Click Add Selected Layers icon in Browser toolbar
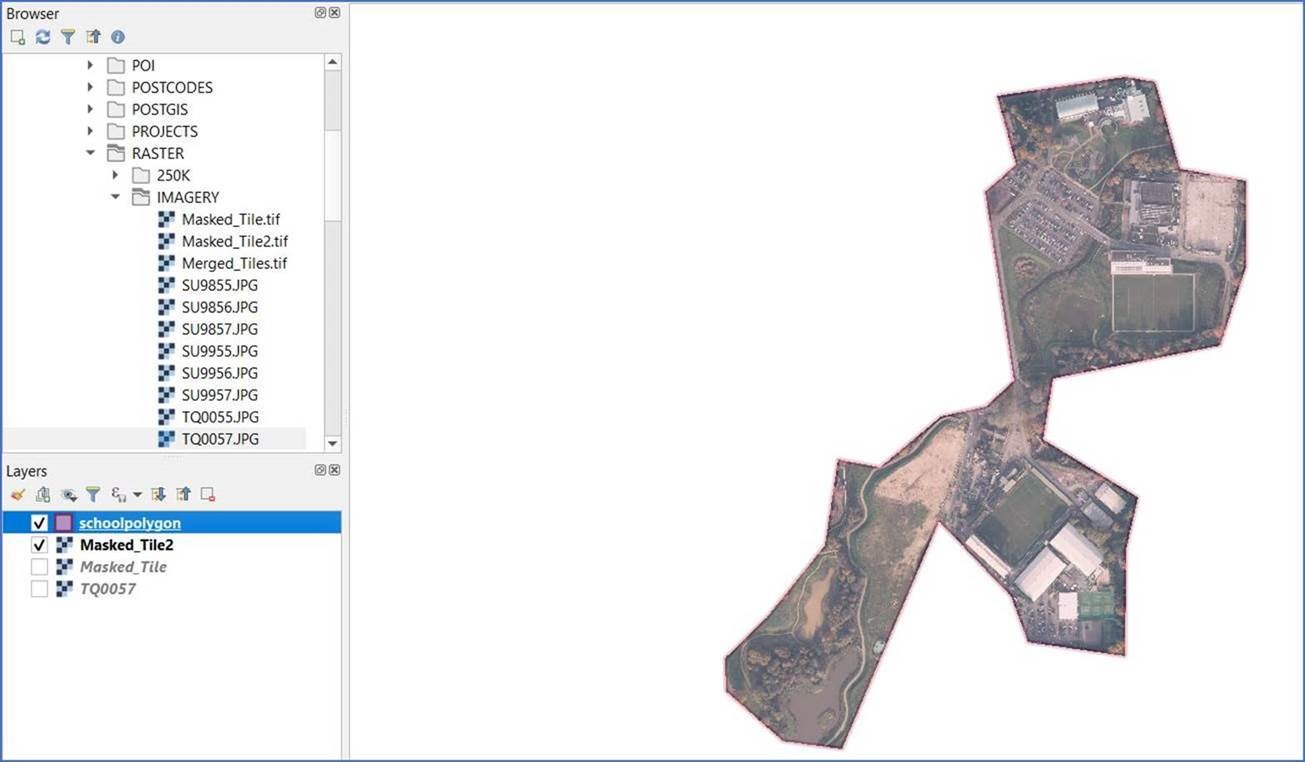The width and height of the screenshot is (1305, 762). pyautogui.click(x=17, y=37)
